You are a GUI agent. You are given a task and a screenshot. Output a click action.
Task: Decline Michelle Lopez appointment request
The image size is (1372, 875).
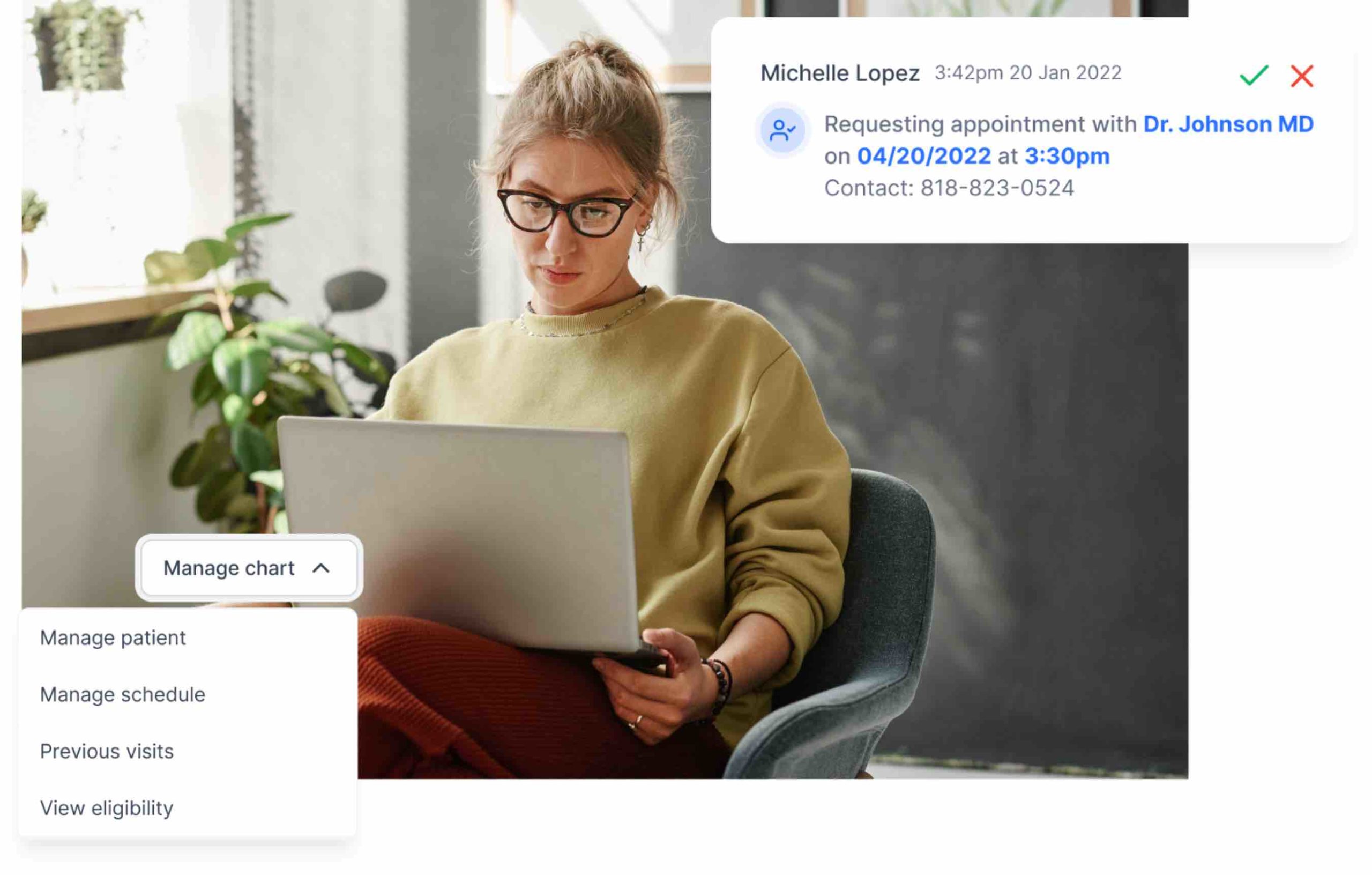(x=1303, y=76)
